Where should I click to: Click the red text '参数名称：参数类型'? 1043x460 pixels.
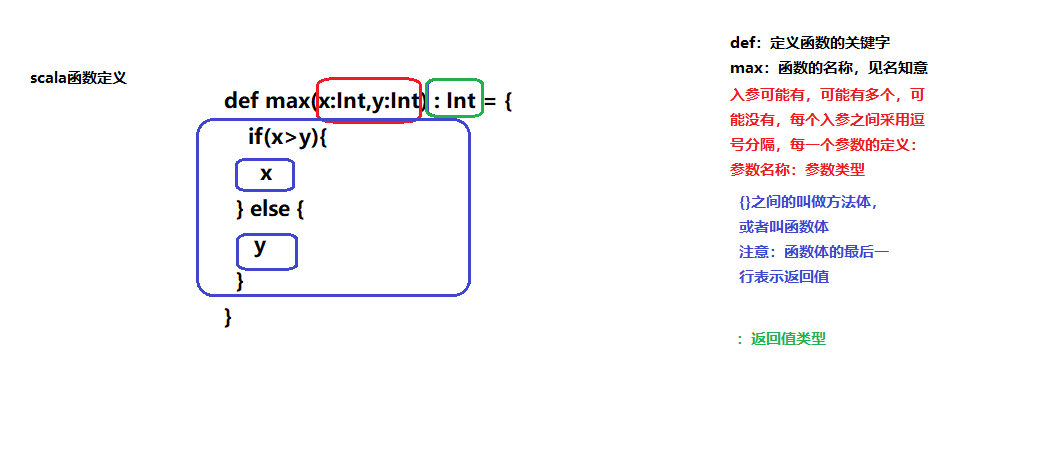797,170
